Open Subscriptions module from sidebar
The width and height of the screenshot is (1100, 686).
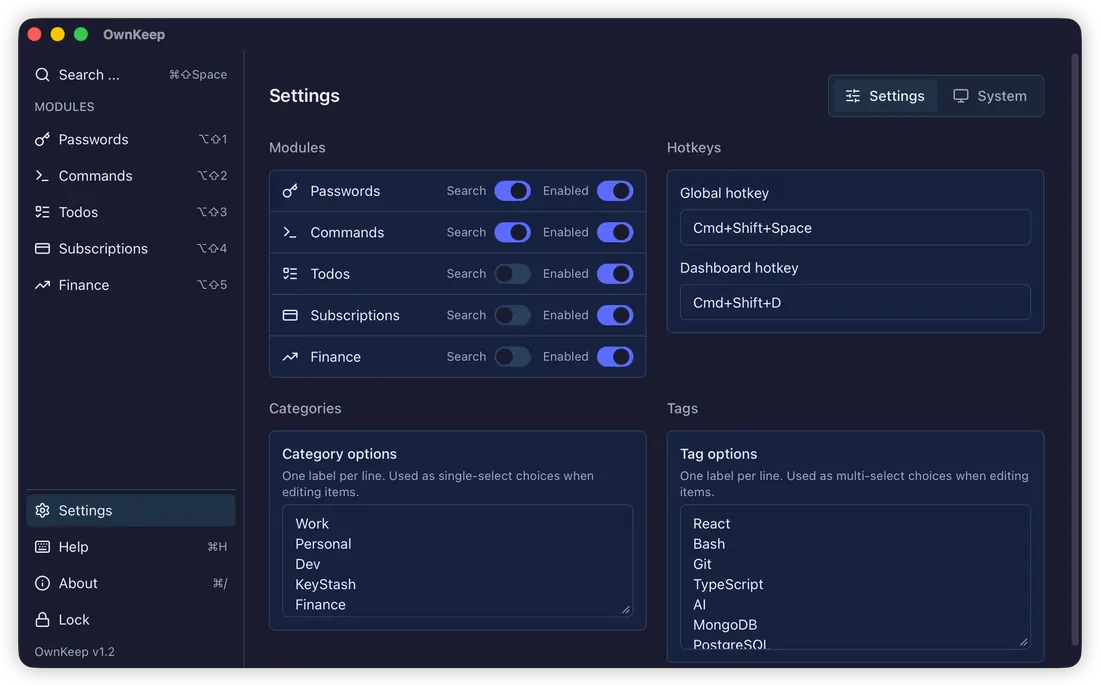tap(130, 248)
